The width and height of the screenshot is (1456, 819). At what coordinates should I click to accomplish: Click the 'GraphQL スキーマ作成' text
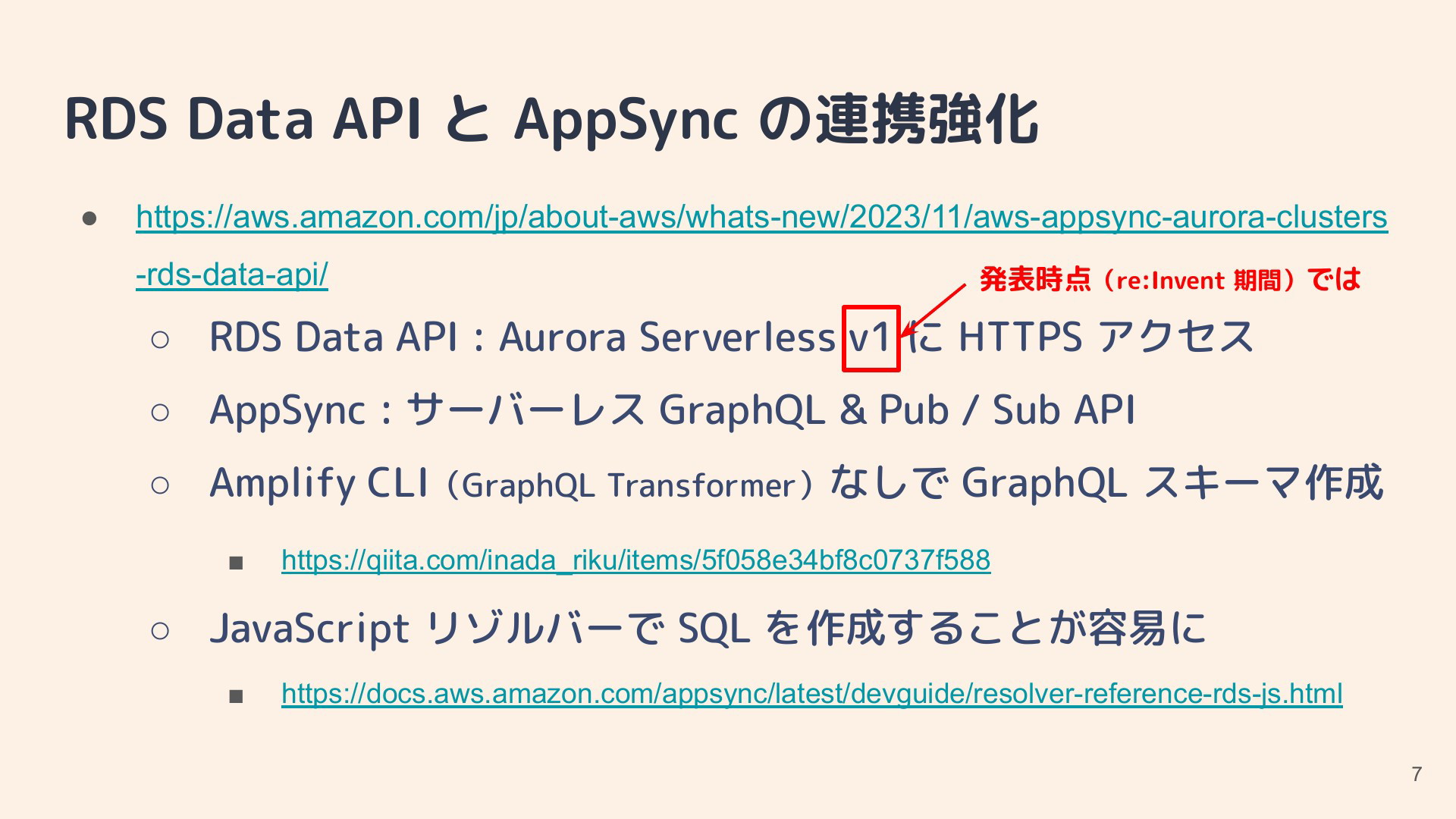coord(1172,483)
